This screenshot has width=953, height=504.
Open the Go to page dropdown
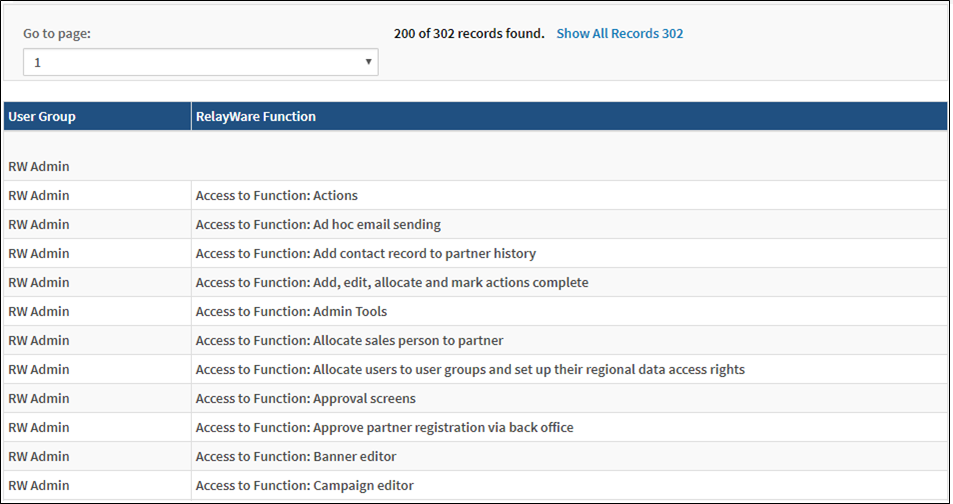201,62
